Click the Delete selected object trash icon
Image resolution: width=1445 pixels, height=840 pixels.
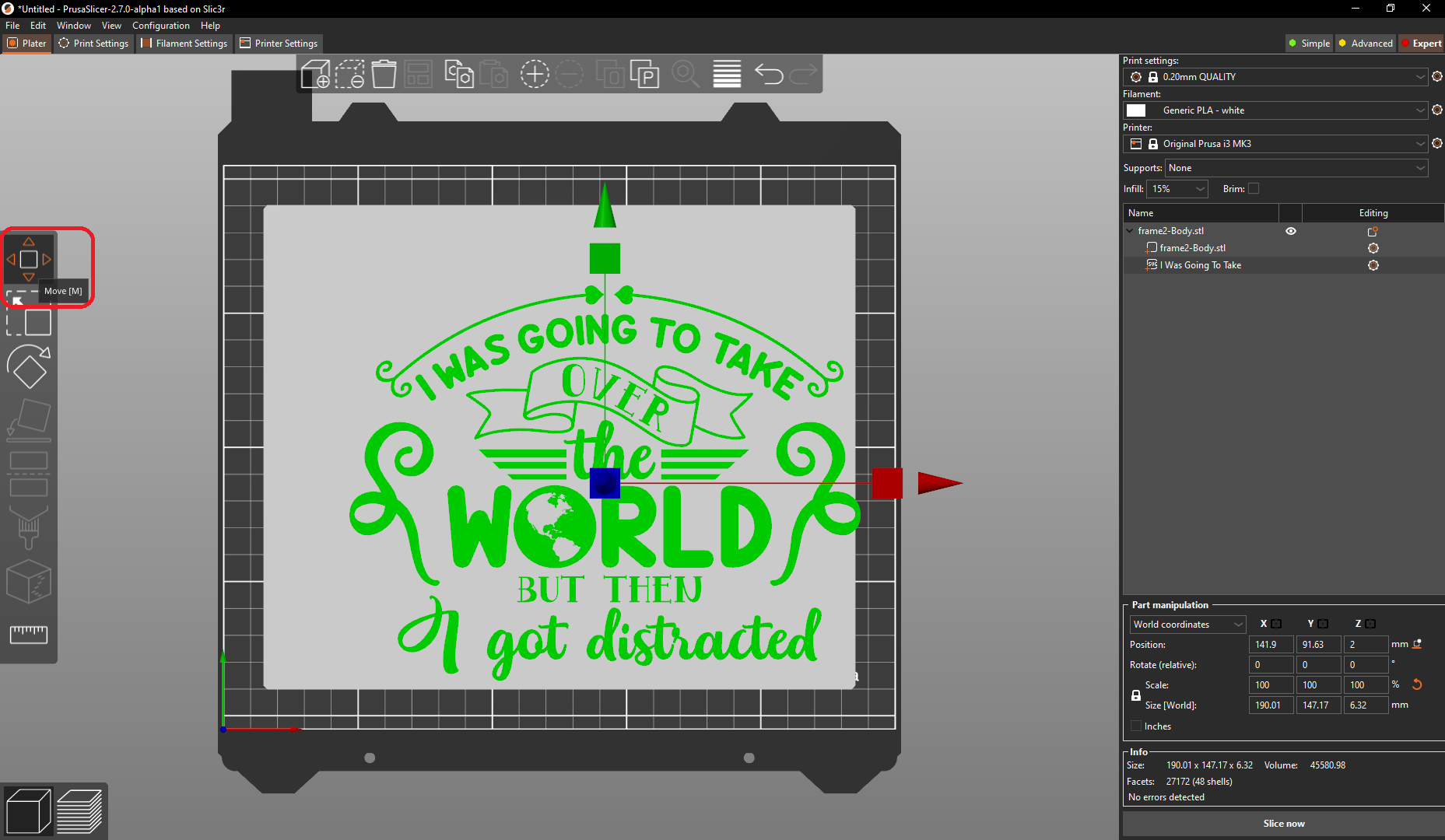[384, 74]
